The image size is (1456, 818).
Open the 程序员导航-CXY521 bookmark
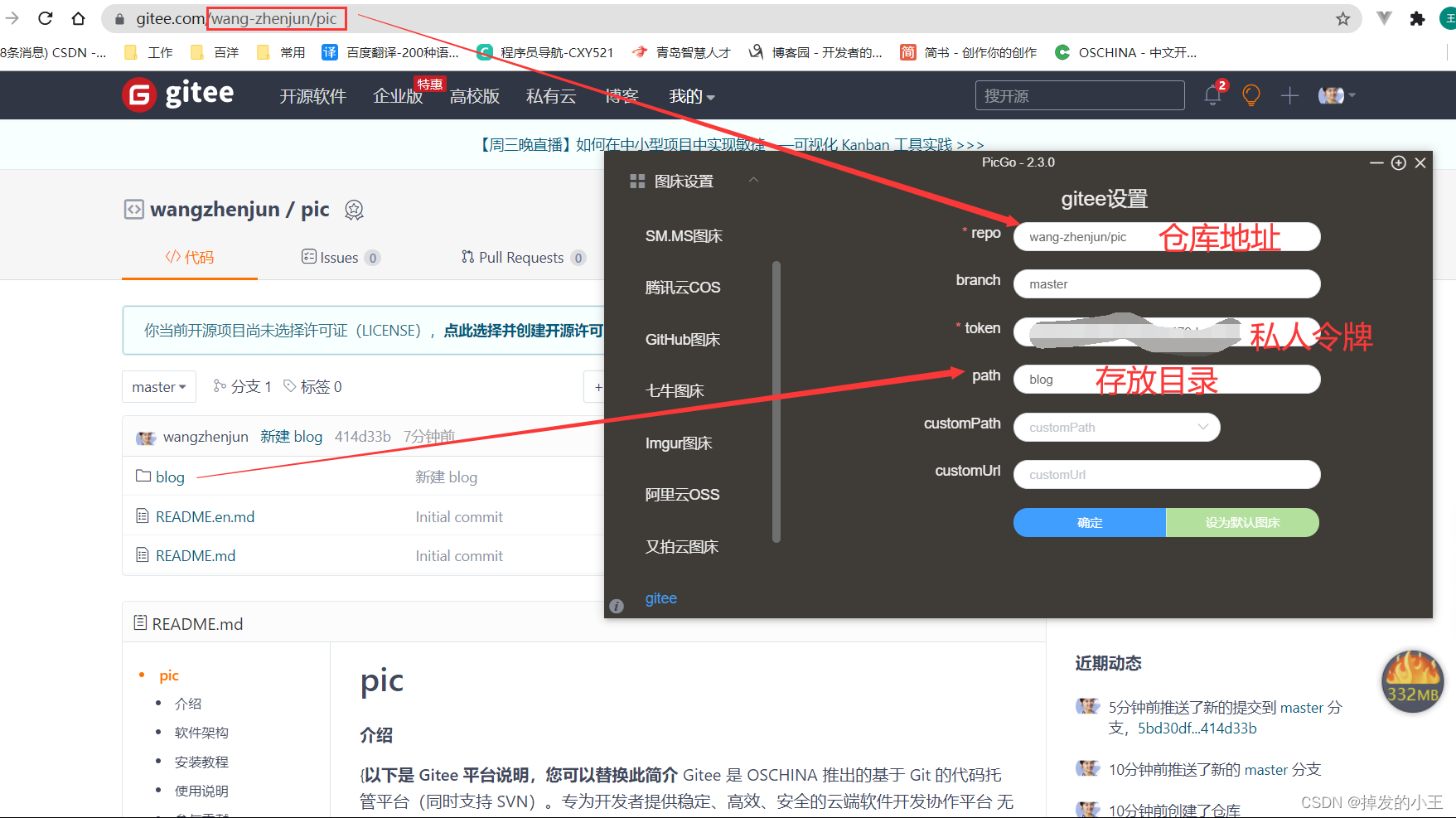(545, 52)
